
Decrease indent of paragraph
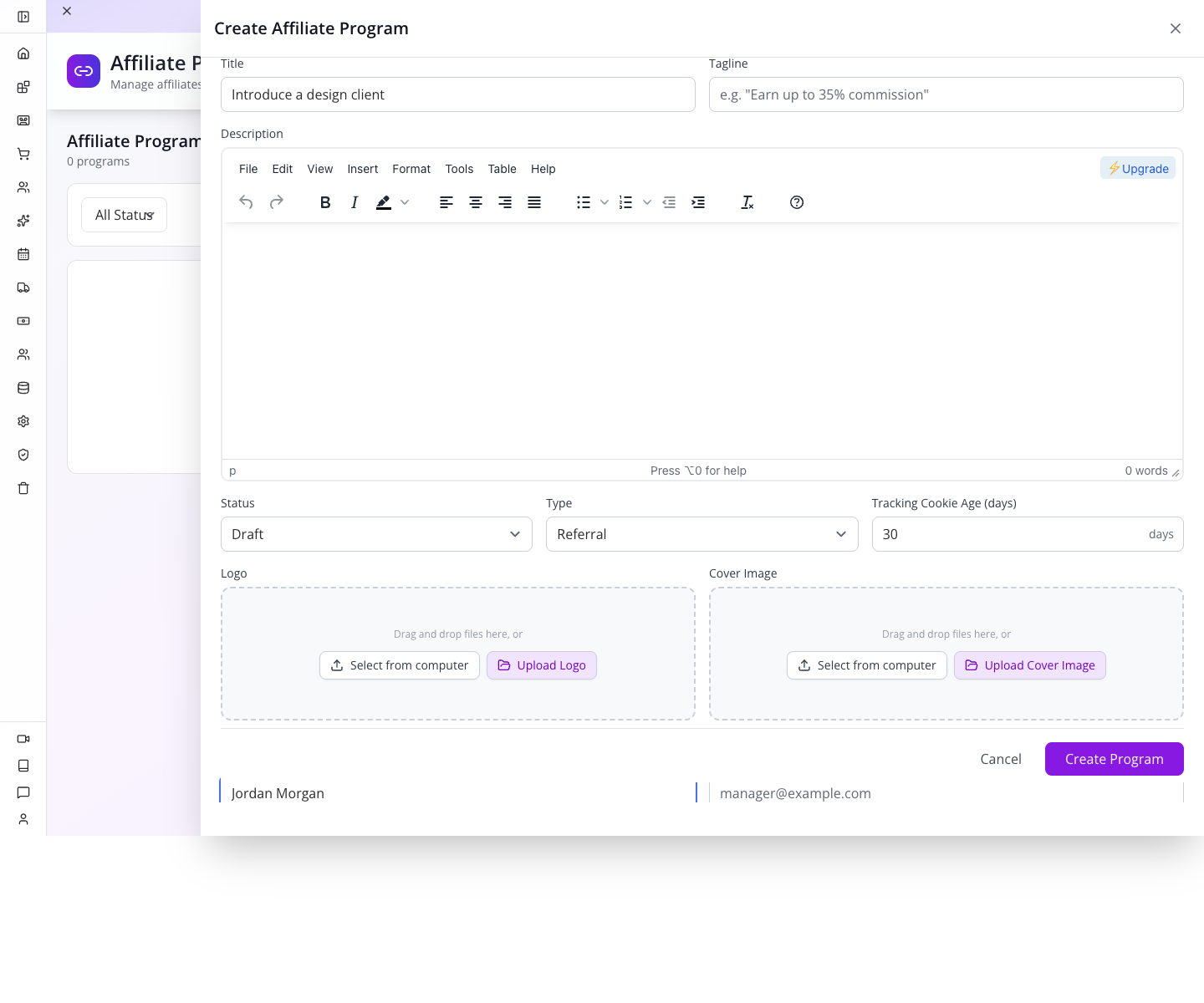pos(669,202)
